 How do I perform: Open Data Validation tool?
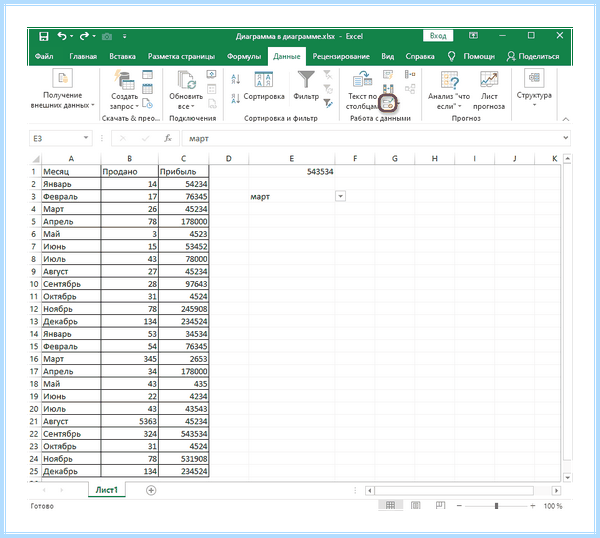point(388,103)
